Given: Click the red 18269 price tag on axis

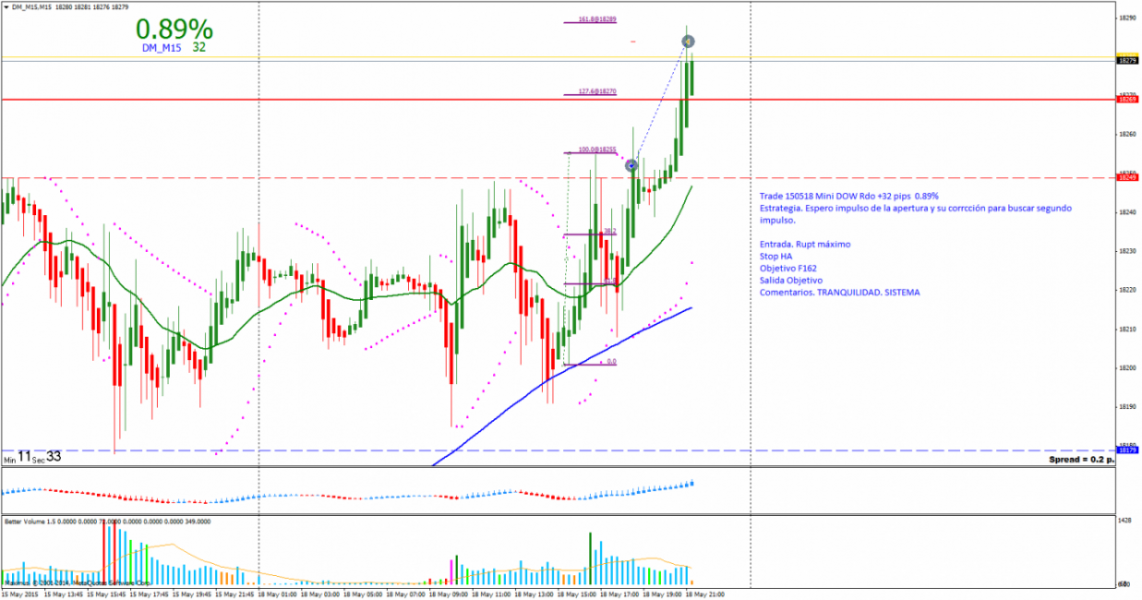Looking at the screenshot, I should (1126, 100).
